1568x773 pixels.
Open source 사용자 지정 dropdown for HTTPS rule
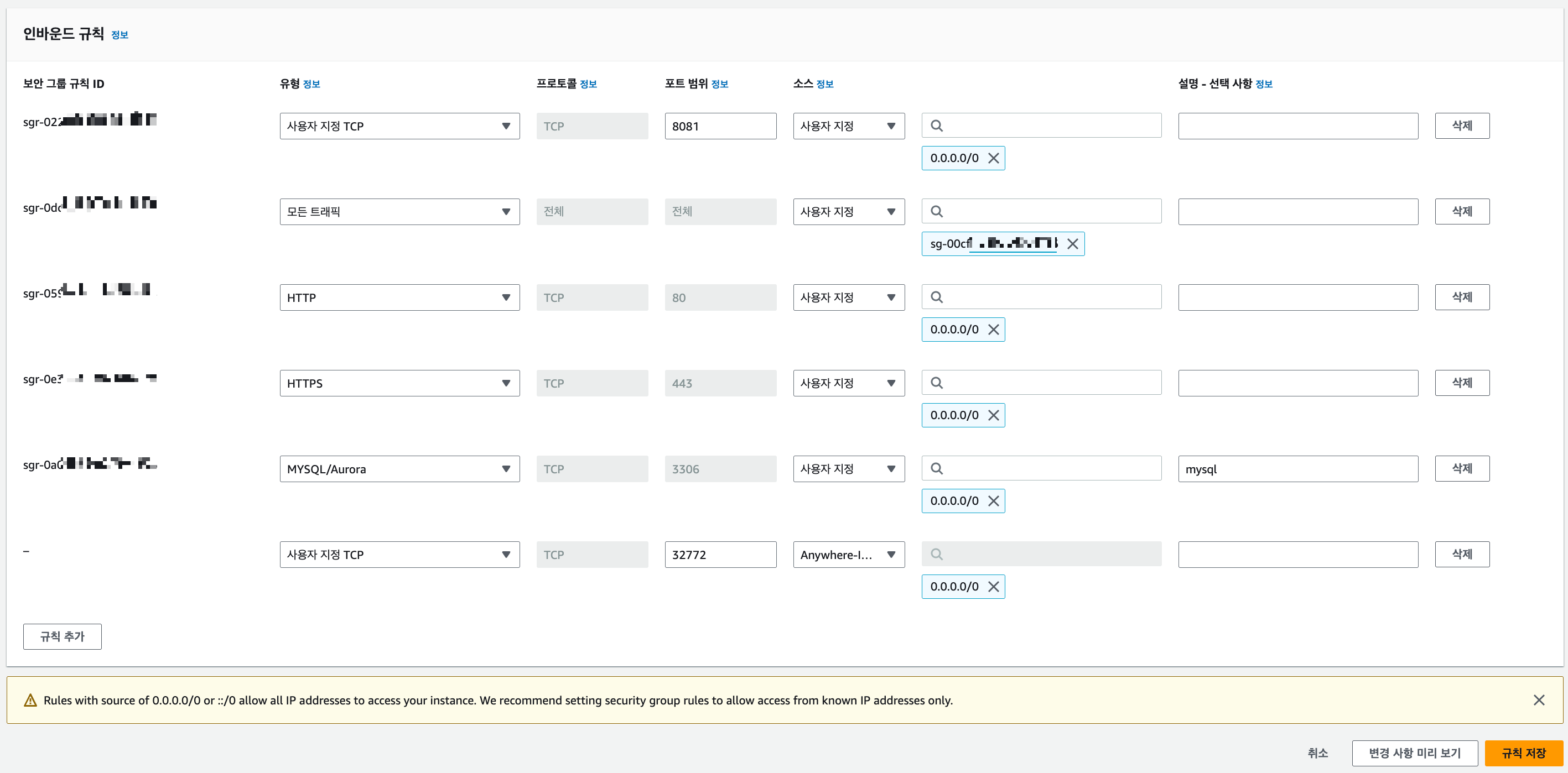849,383
